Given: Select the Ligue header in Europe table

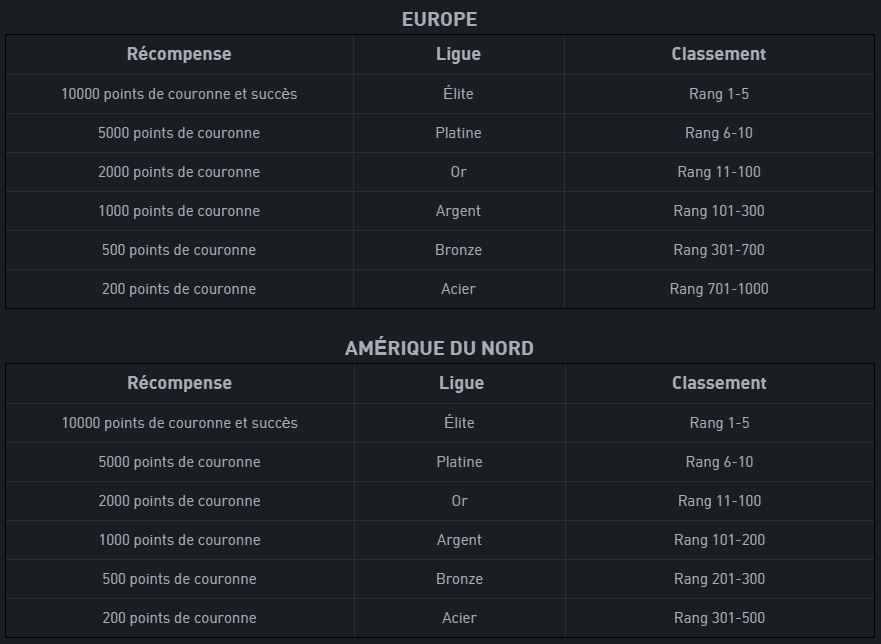Looking at the screenshot, I should pos(458,54).
